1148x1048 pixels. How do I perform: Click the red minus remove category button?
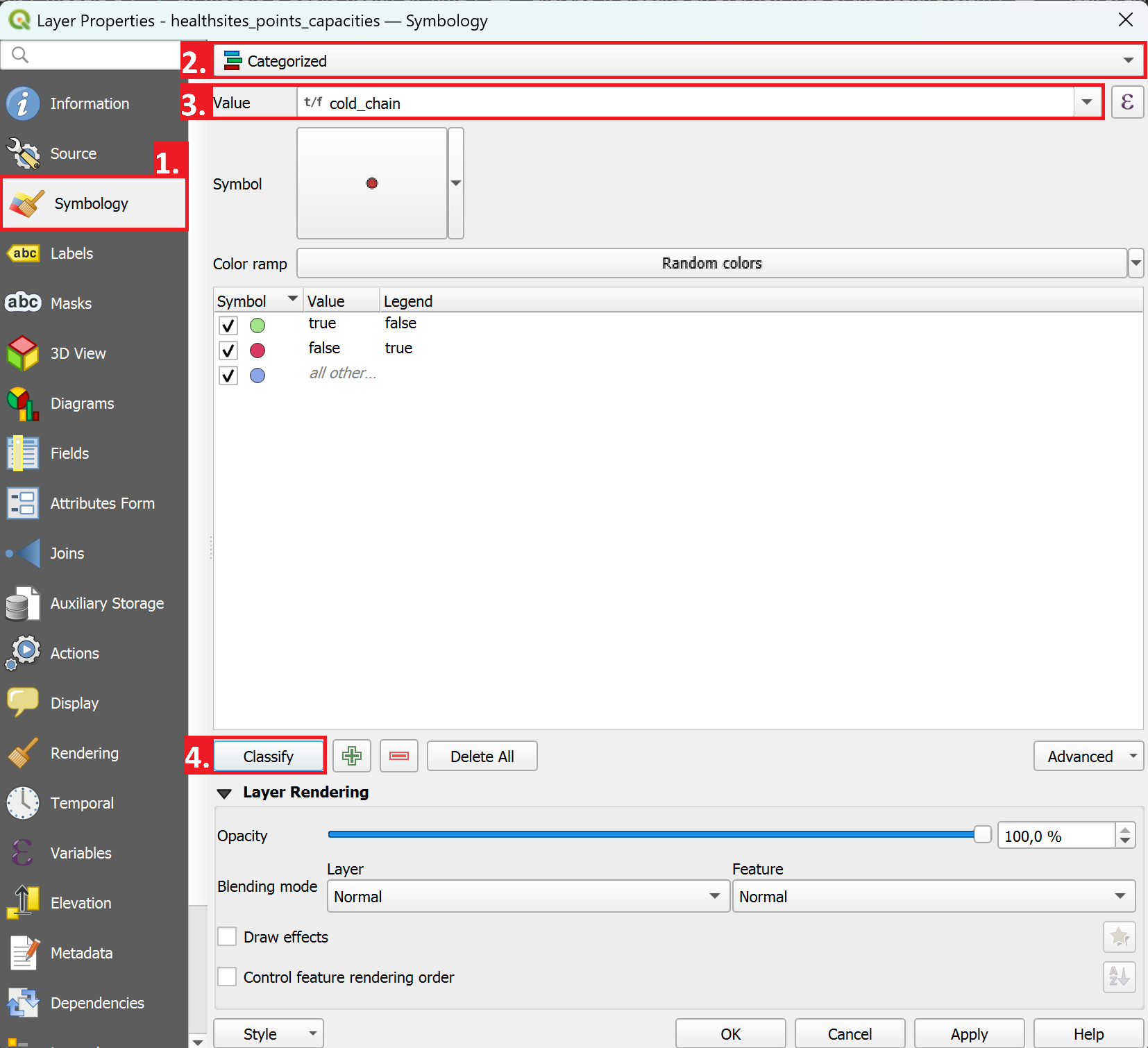(x=399, y=756)
